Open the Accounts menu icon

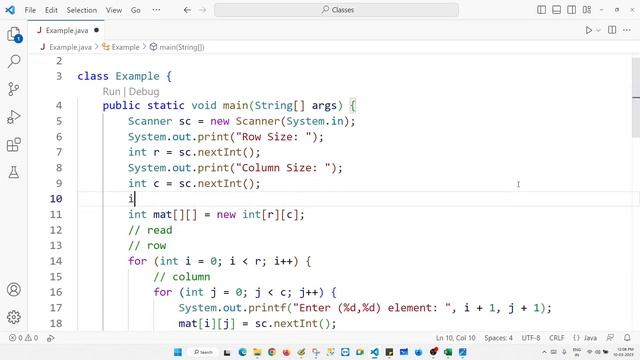coord(14,289)
